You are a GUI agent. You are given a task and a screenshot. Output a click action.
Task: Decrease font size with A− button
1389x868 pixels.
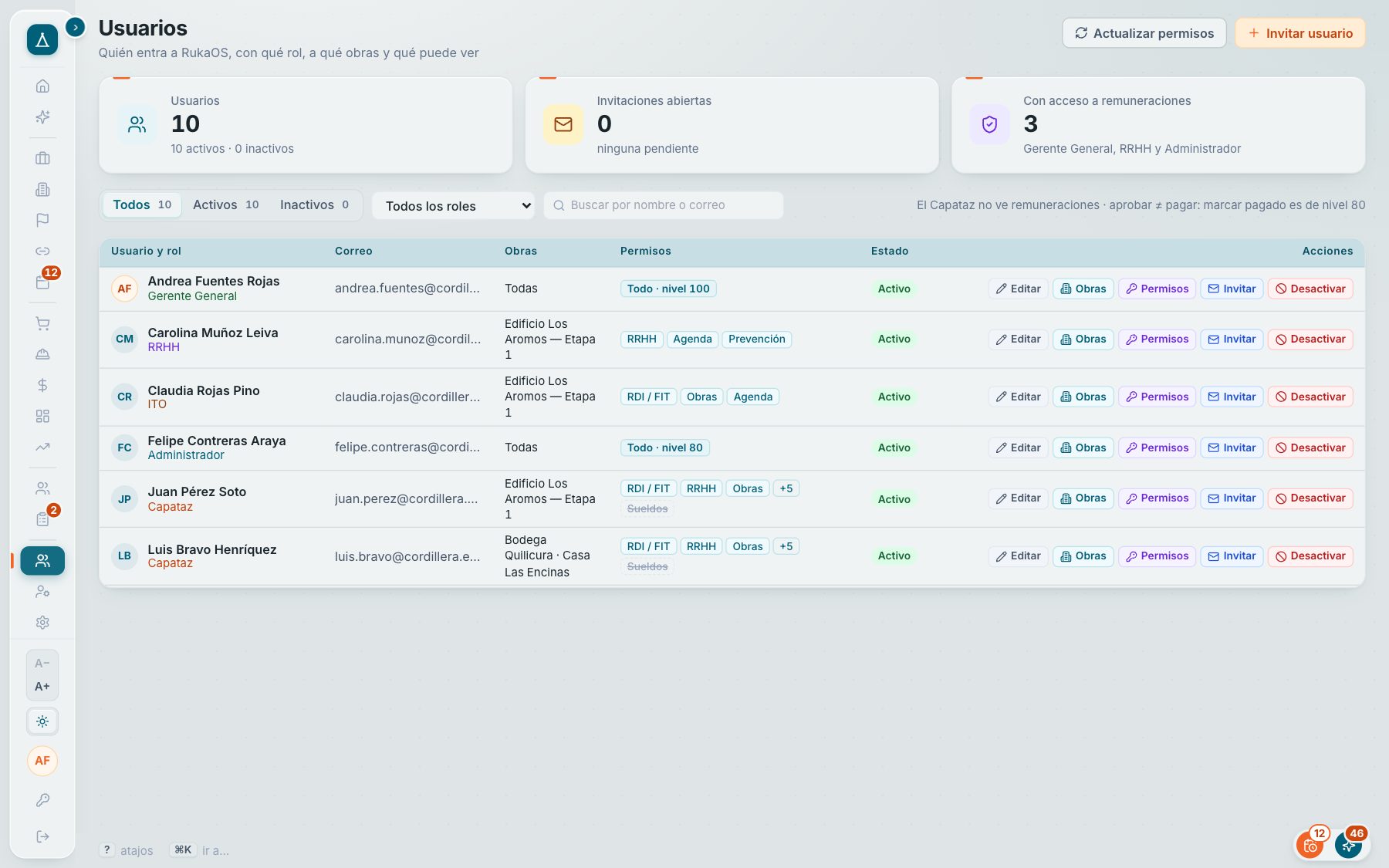[x=42, y=664]
